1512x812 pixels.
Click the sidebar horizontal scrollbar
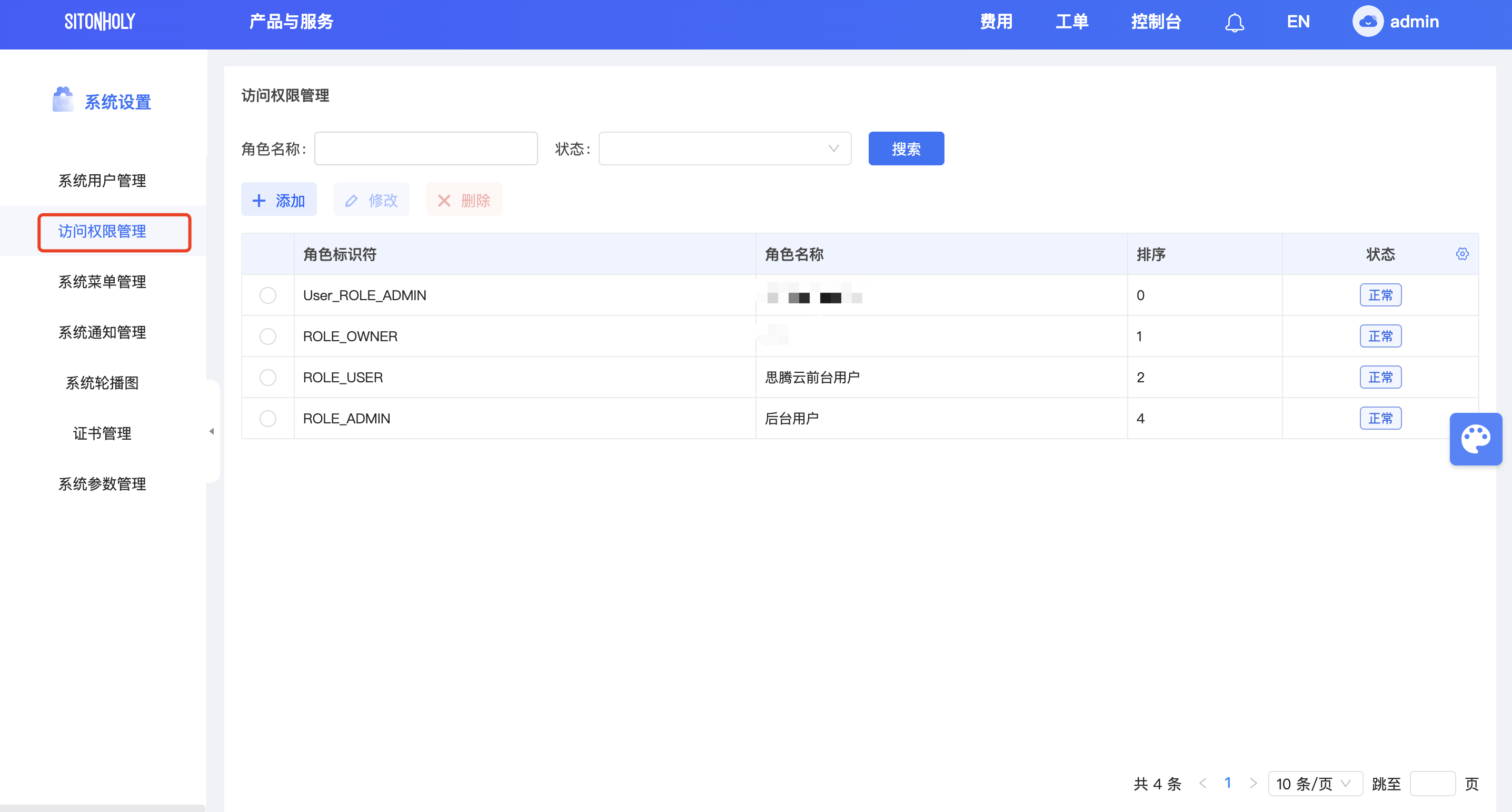(x=103, y=808)
